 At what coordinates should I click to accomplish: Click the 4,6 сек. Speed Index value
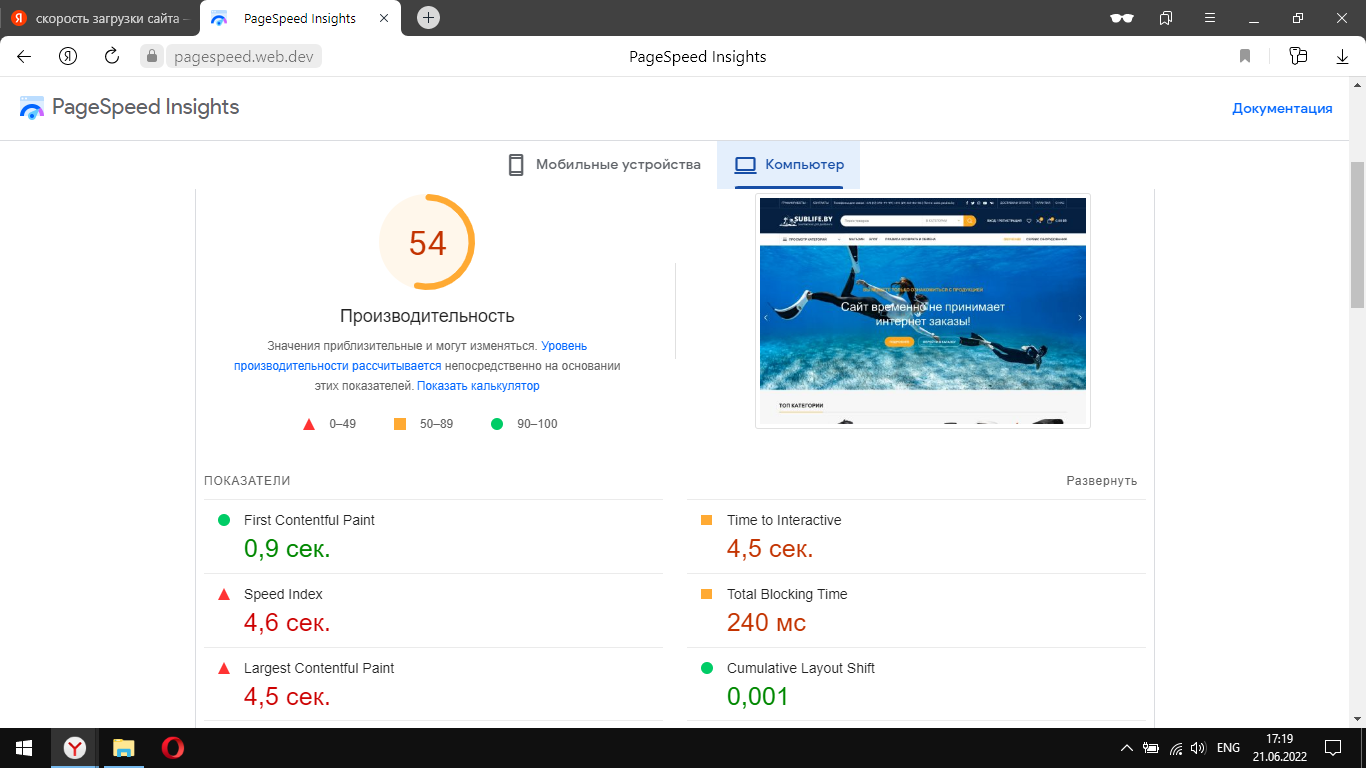coord(287,623)
